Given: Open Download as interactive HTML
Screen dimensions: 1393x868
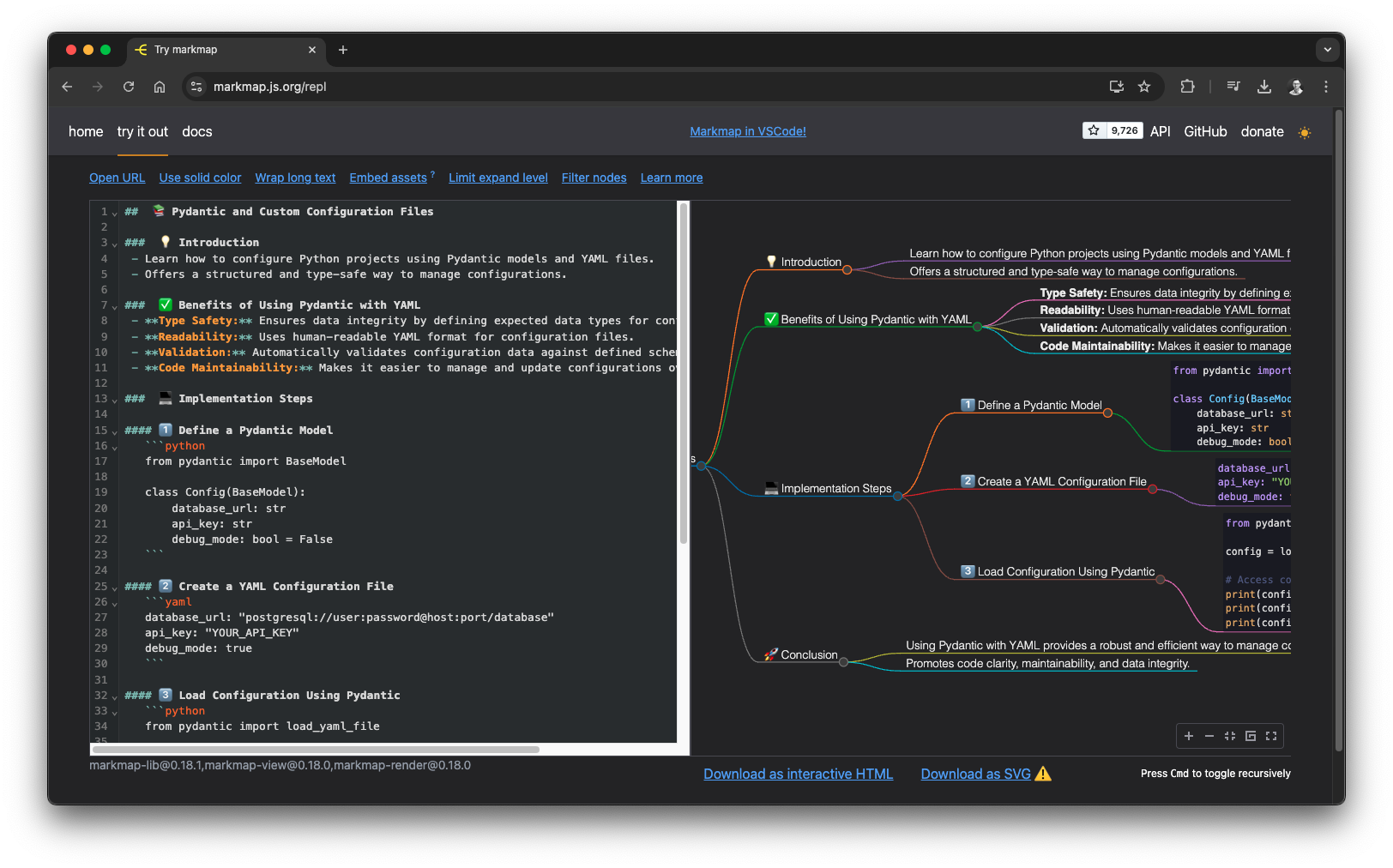Looking at the screenshot, I should coord(798,774).
